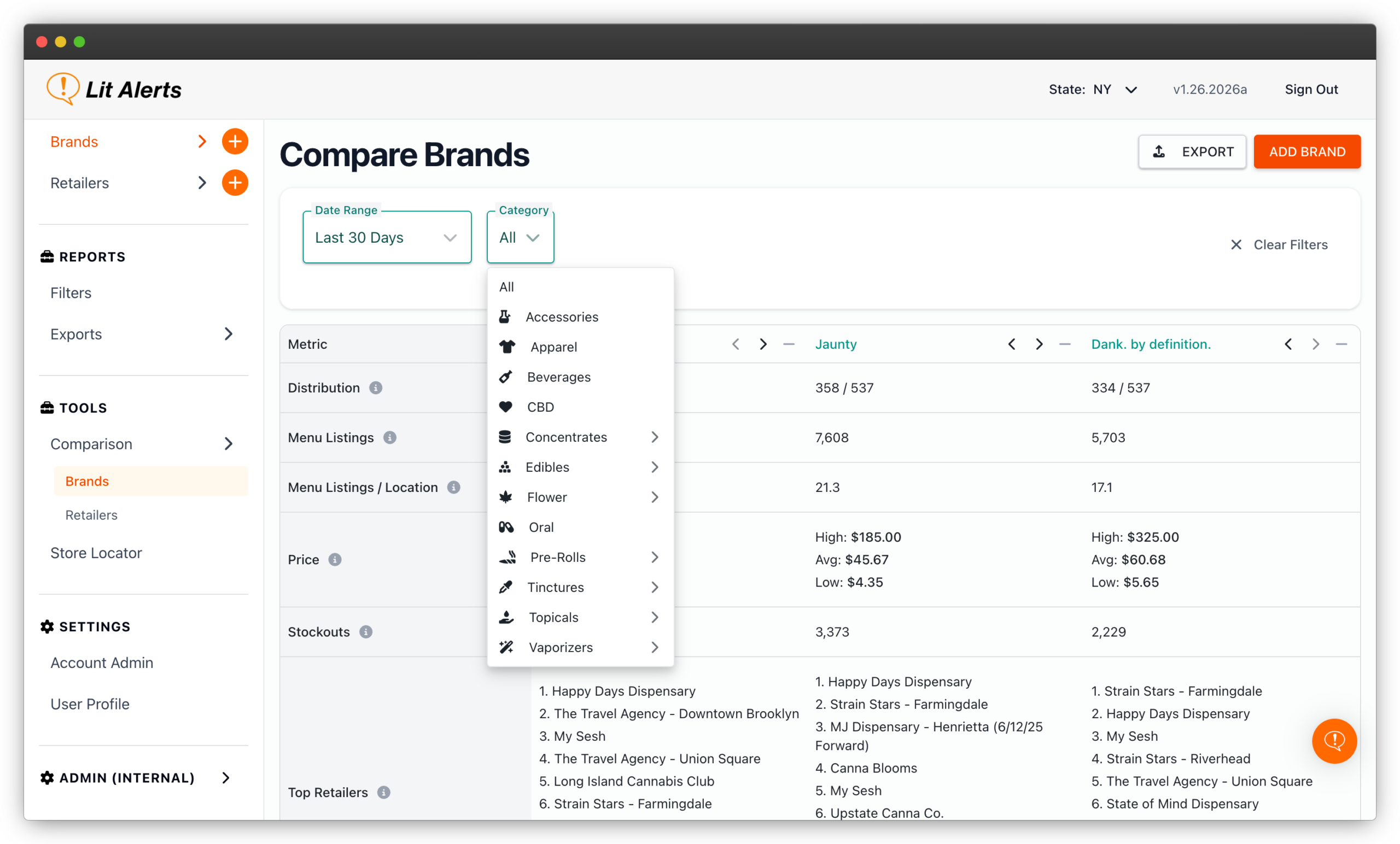Select the Oral category option
1400x844 pixels.
541,527
